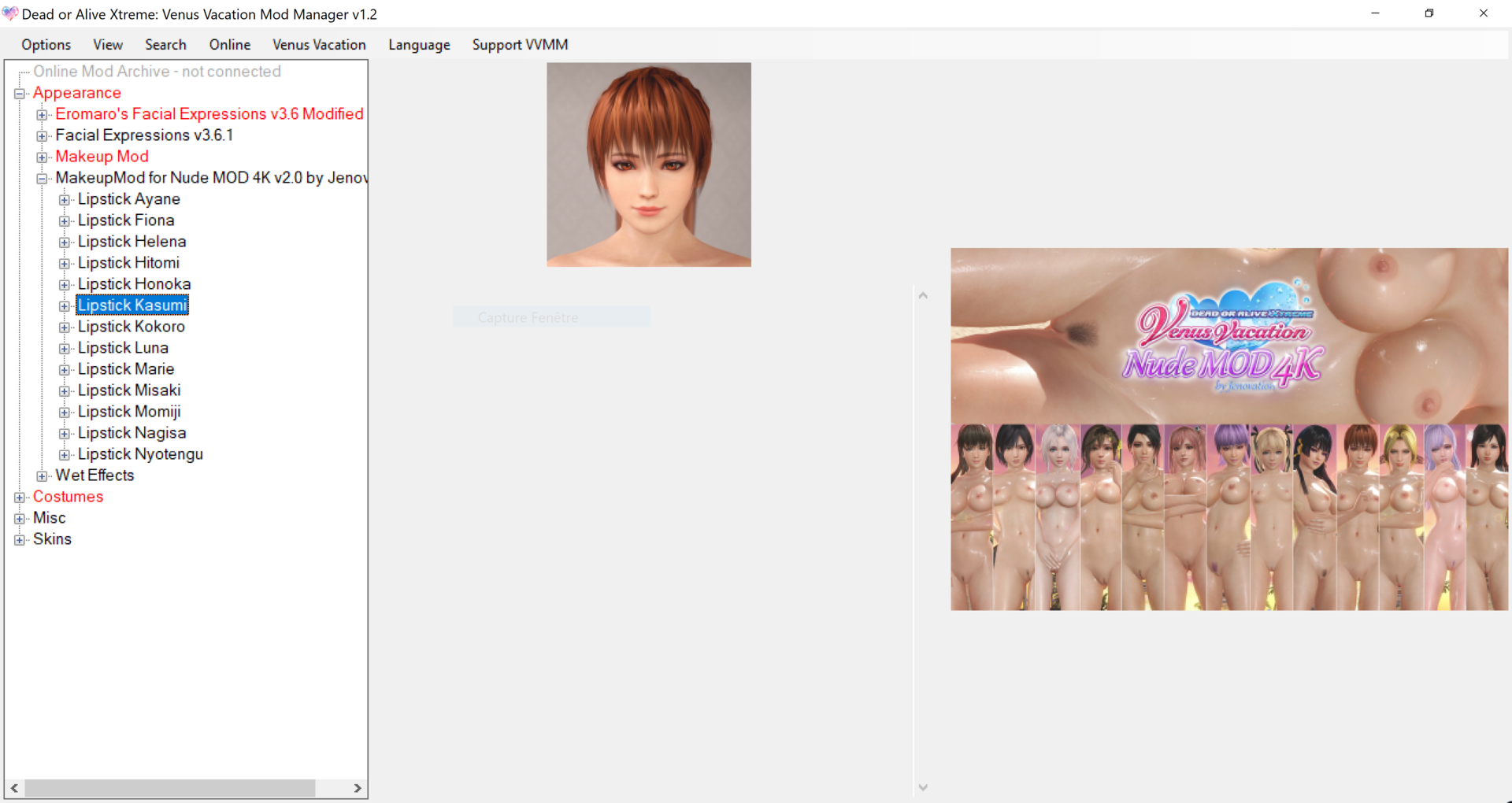Viewport: 1512px width, 803px height.
Task: Open the View menu
Action: pos(108,45)
